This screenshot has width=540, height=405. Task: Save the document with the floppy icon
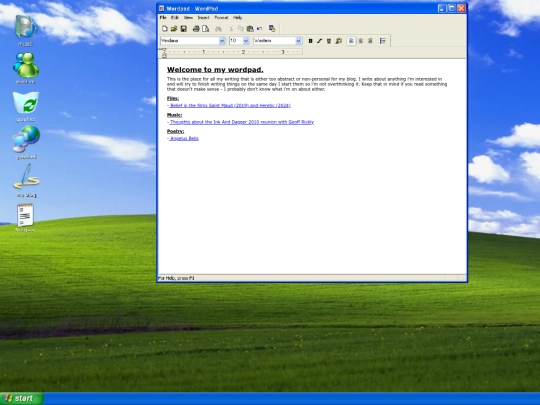point(184,29)
